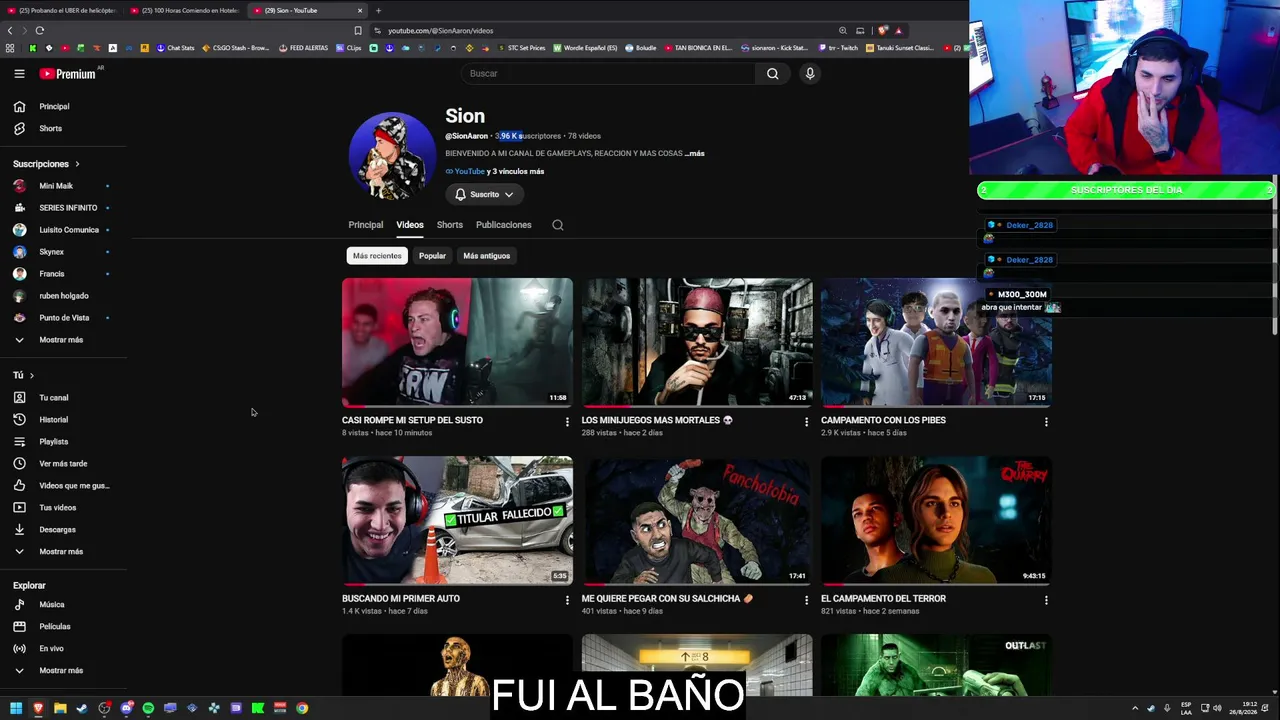Filter videos by Más antiguos
Image resolution: width=1280 pixels, height=720 pixels.
click(487, 256)
